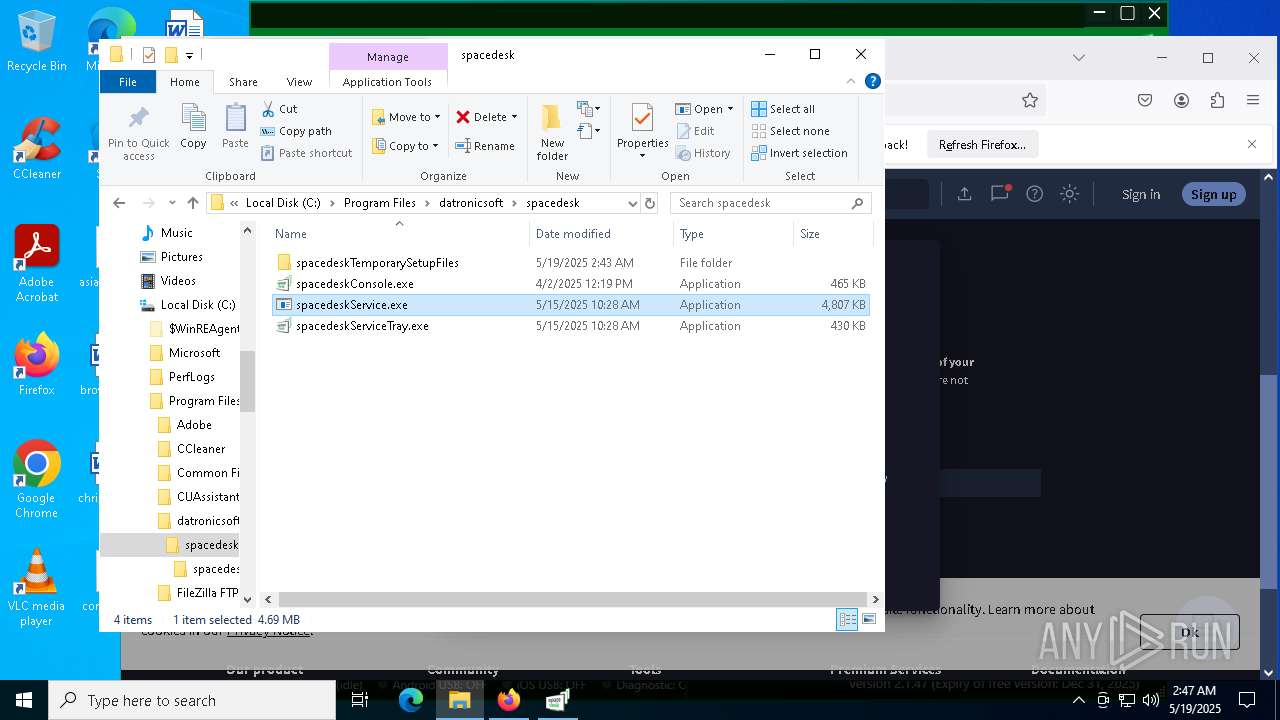Select Pictures in navigation pane
Screen dimensions: 1280x720
point(181,257)
